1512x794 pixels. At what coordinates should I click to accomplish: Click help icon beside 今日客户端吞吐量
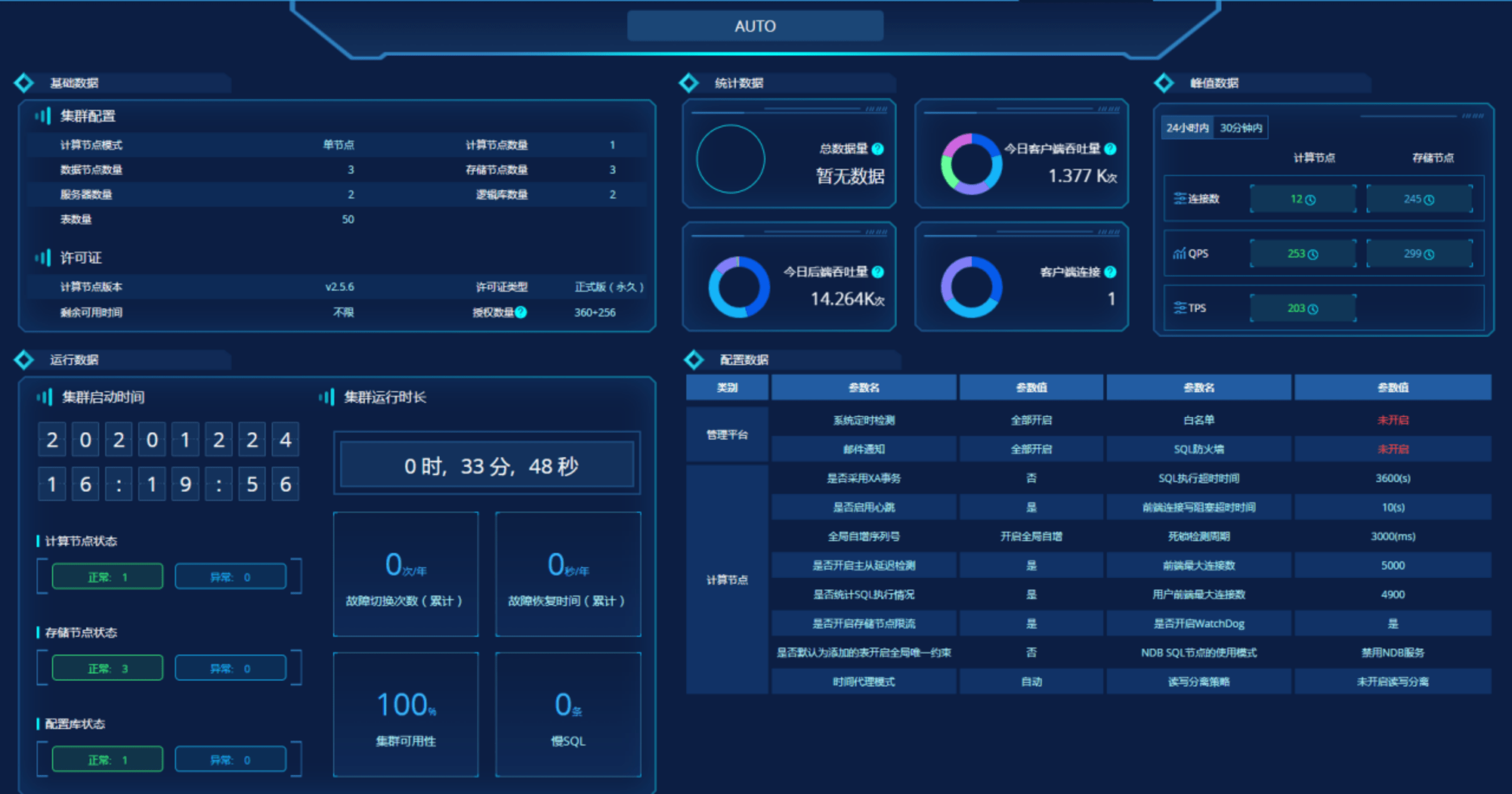(1110, 149)
